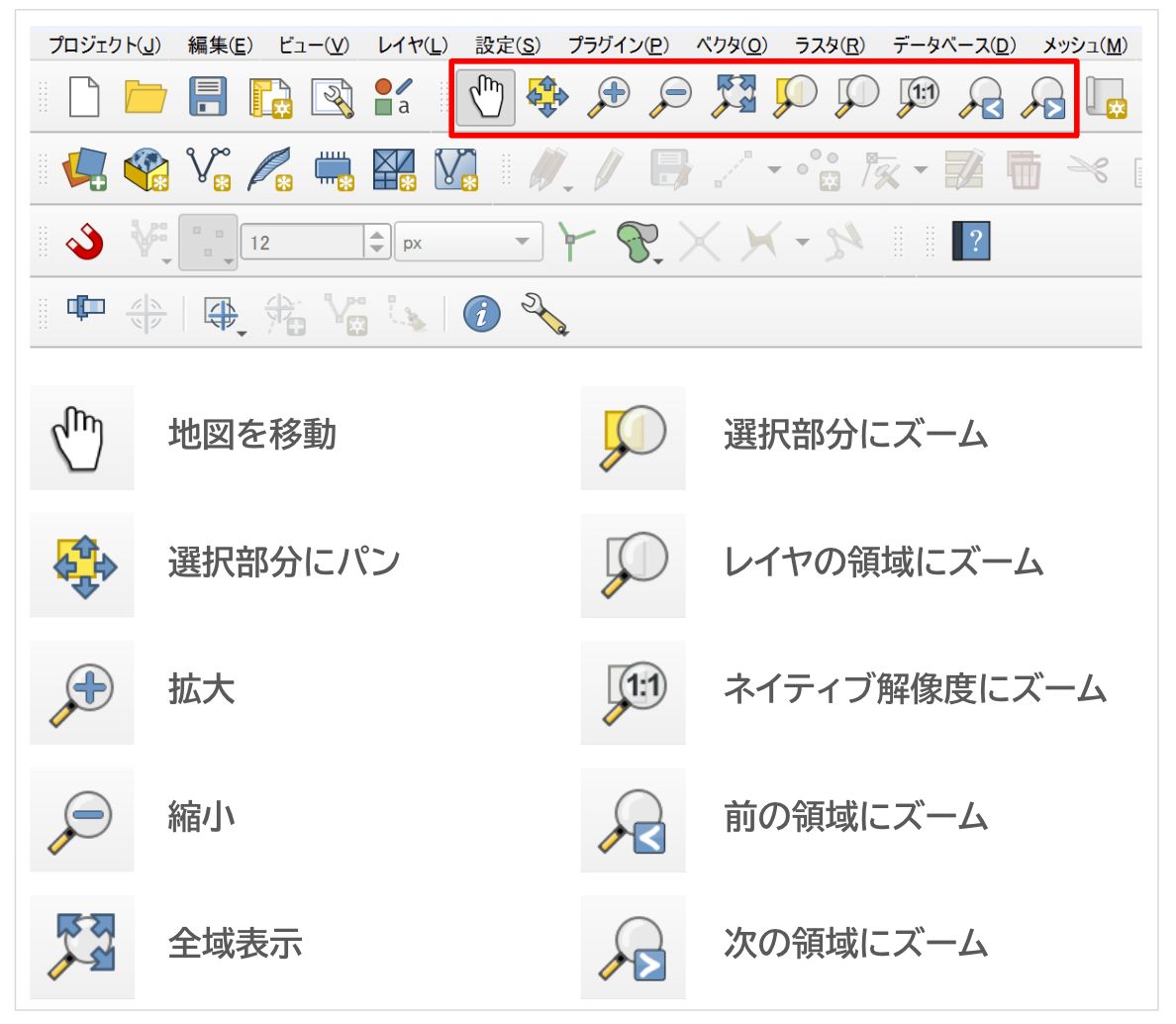The height and width of the screenshot is (1024, 1176).
Task: Toggle the avoid overlap green polygon icon
Action: tap(637, 241)
